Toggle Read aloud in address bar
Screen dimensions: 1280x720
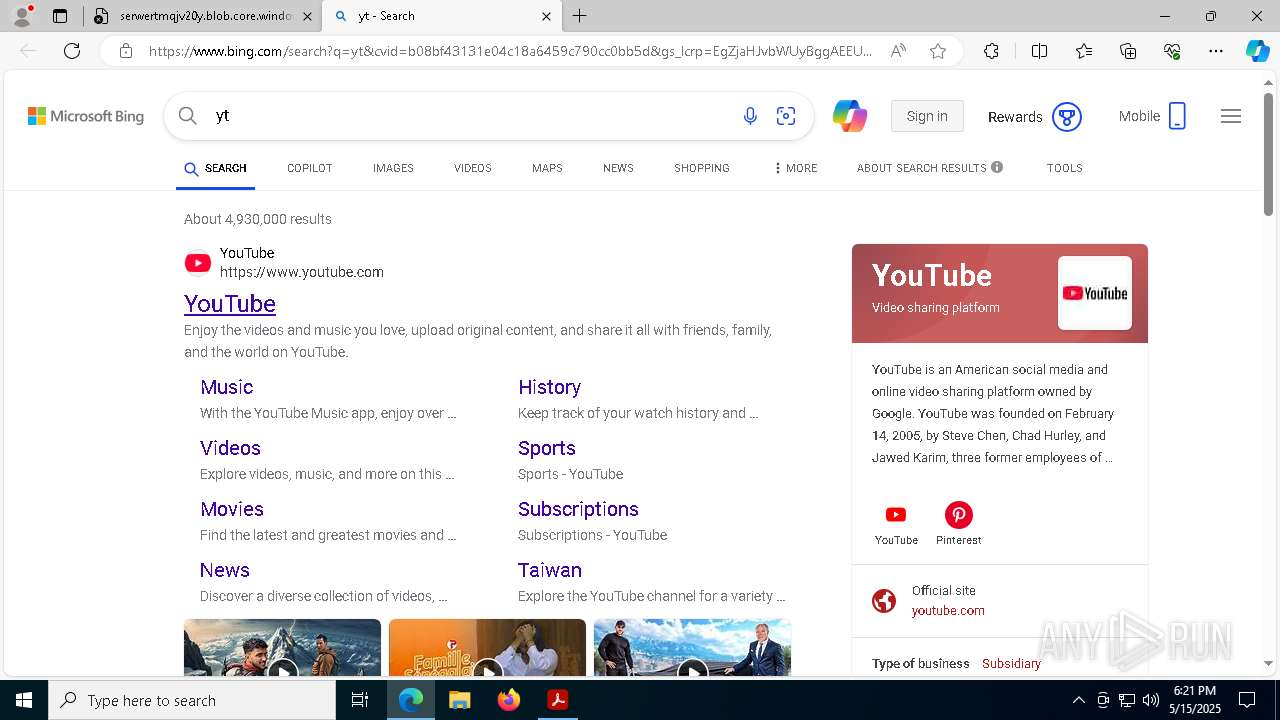[898, 51]
